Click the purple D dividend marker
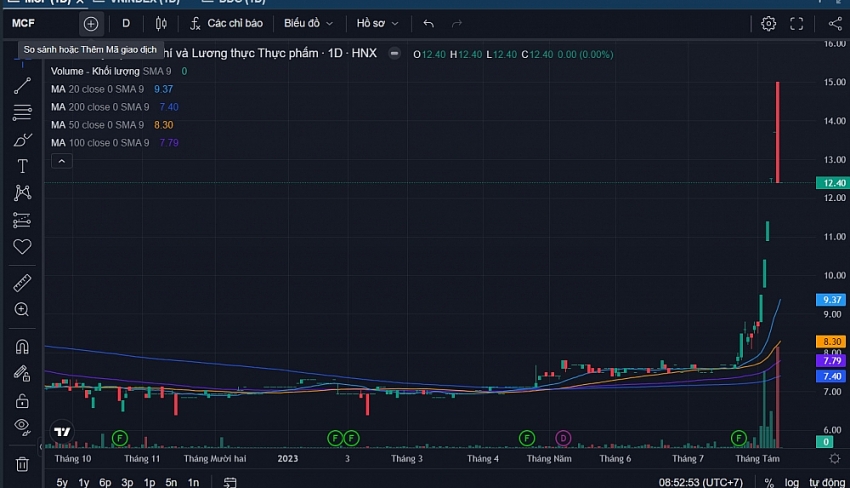Viewport: 850px width, 488px height. [563, 438]
